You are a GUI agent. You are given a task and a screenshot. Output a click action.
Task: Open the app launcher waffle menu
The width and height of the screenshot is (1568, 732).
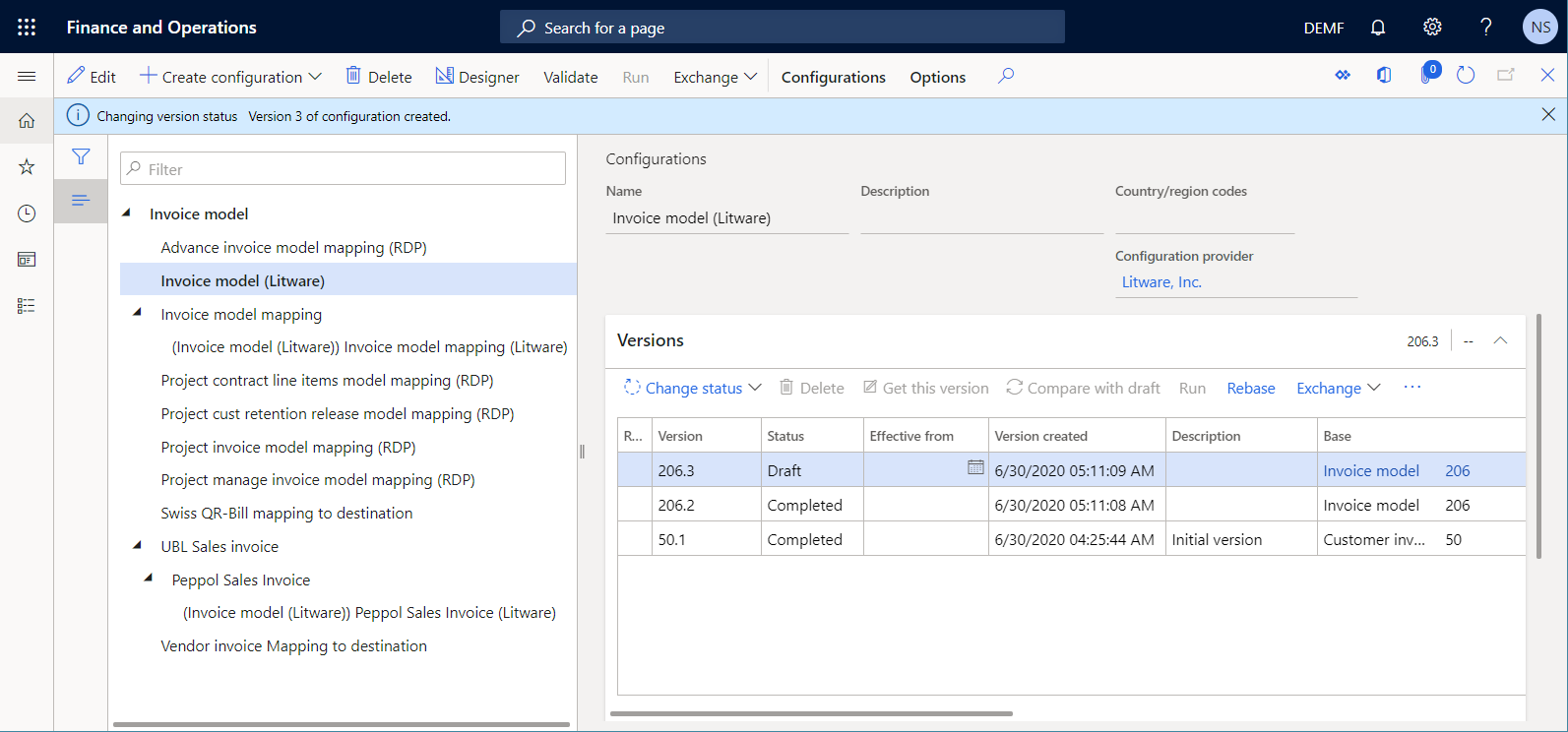tap(27, 27)
